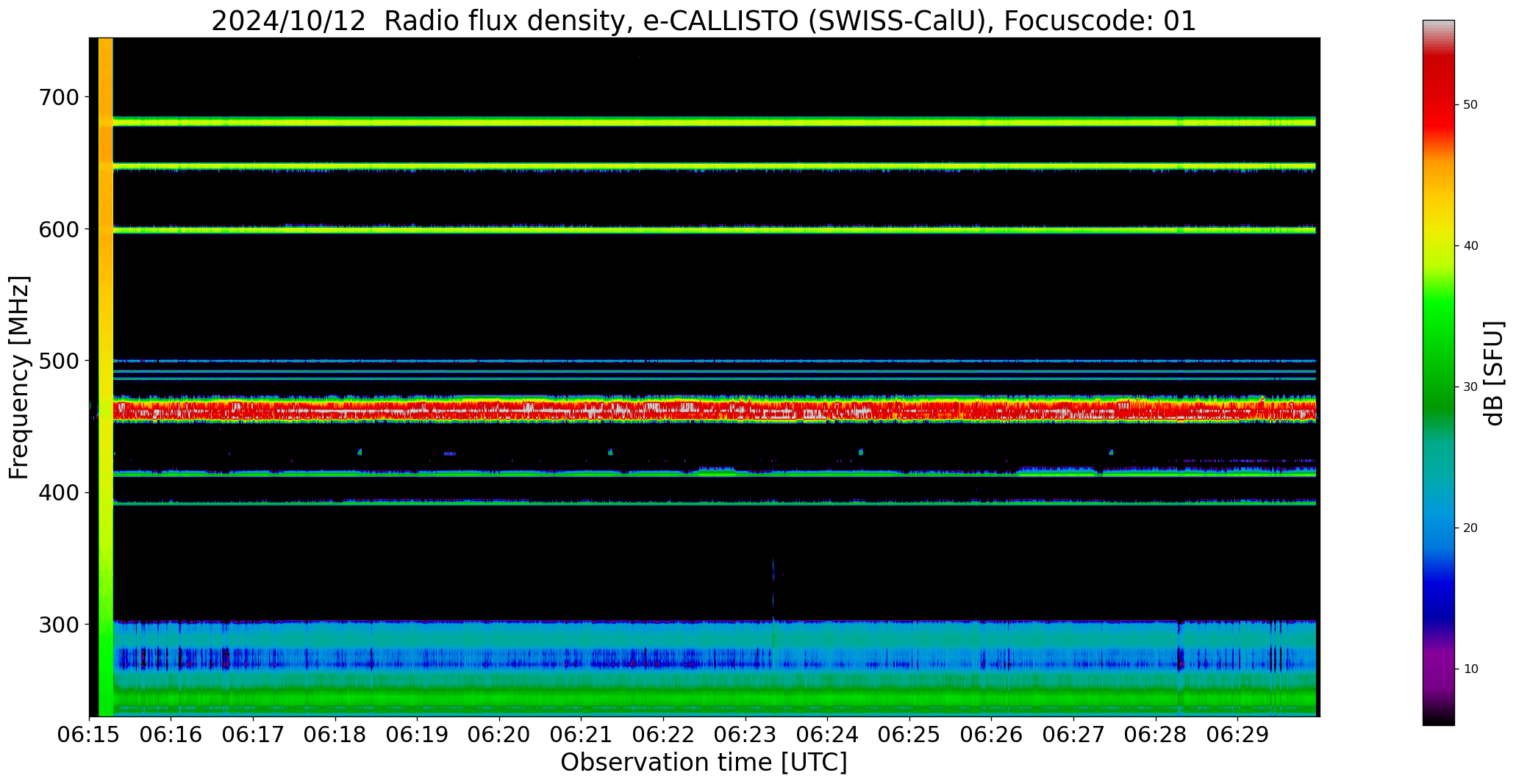Image resolution: width=1516 pixels, height=784 pixels.
Task: Click the plot title mentioning e-CALLISTO
Action: (x=704, y=21)
